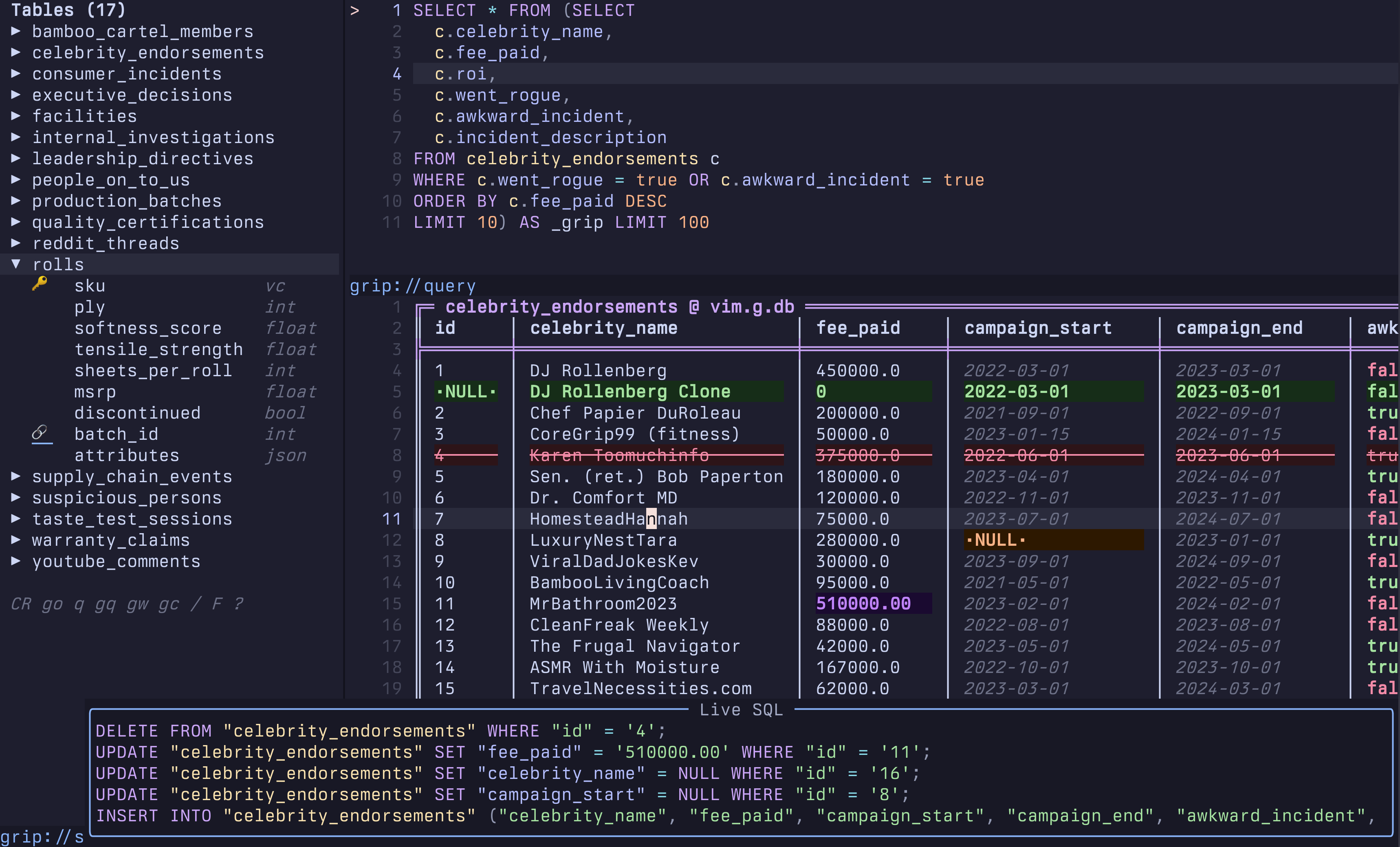The image size is (1400, 847).
Task: Select the discontinued bool column under rolls
Action: [137, 412]
